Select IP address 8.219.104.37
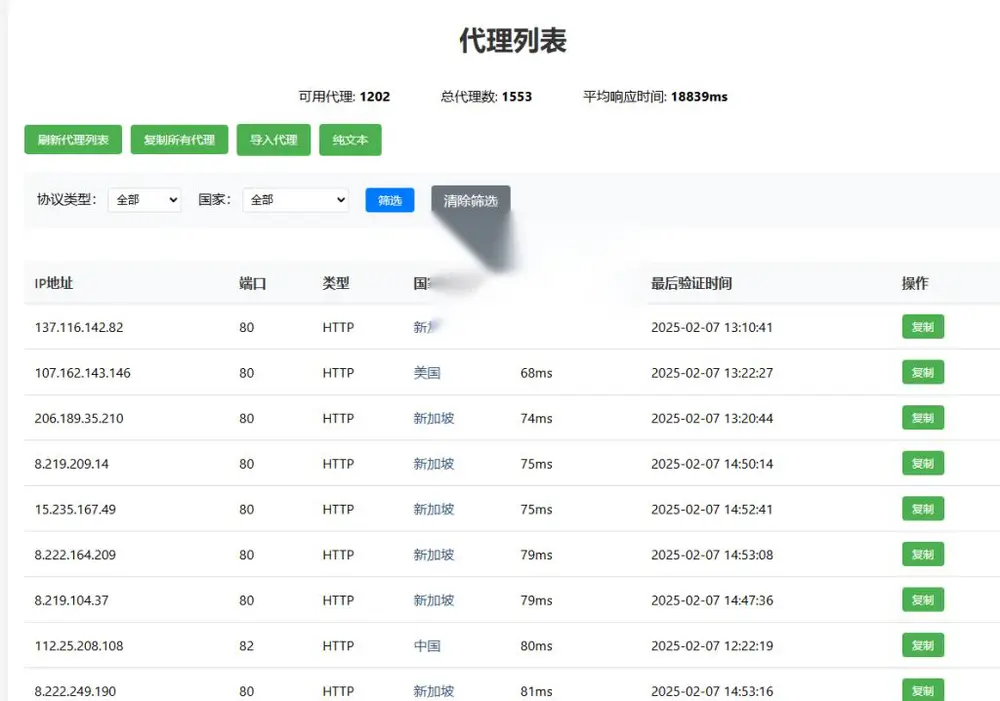Viewport: 1000px width, 701px height. [x=71, y=600]
